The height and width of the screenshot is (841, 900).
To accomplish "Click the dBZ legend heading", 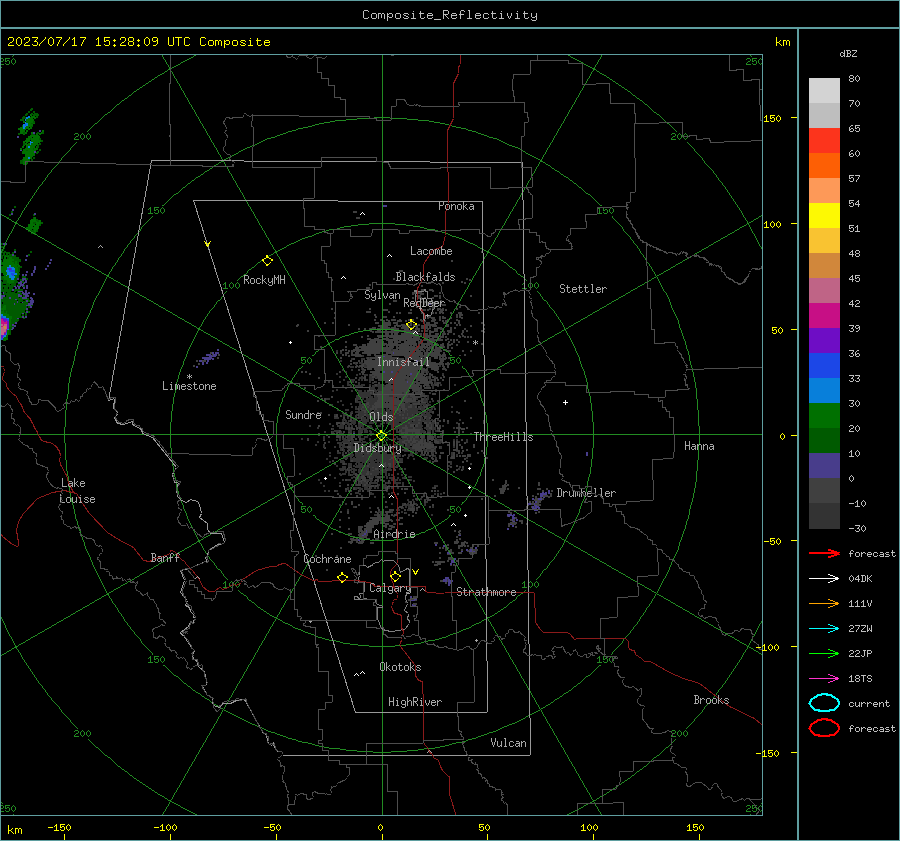I will [848, 53].
